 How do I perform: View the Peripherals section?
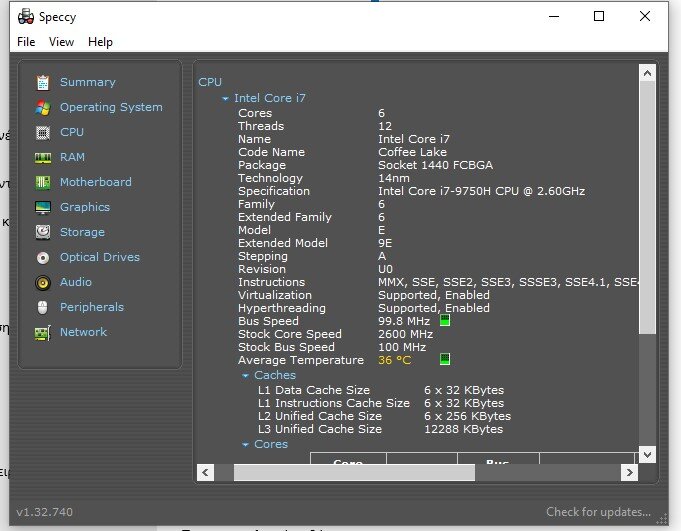coord(92,307)
